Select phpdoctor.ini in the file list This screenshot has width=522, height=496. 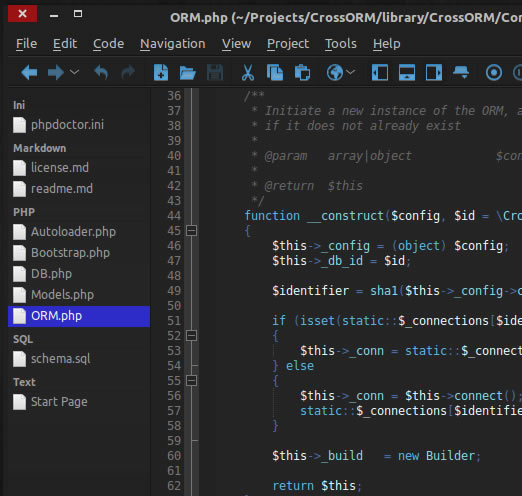(x=79, y=125)
